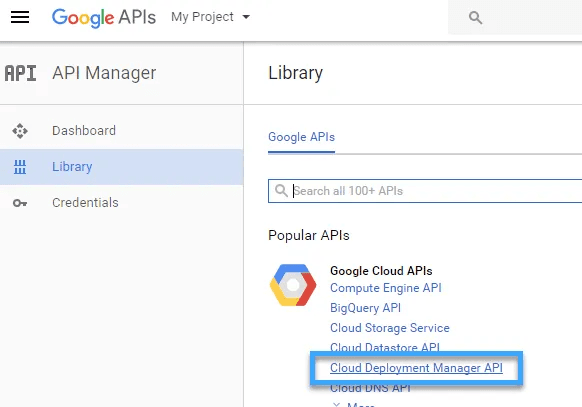This screenshot has height=407, width=582.
Task: Click the magnifier icon in API search box
Action: pos(281,191)
